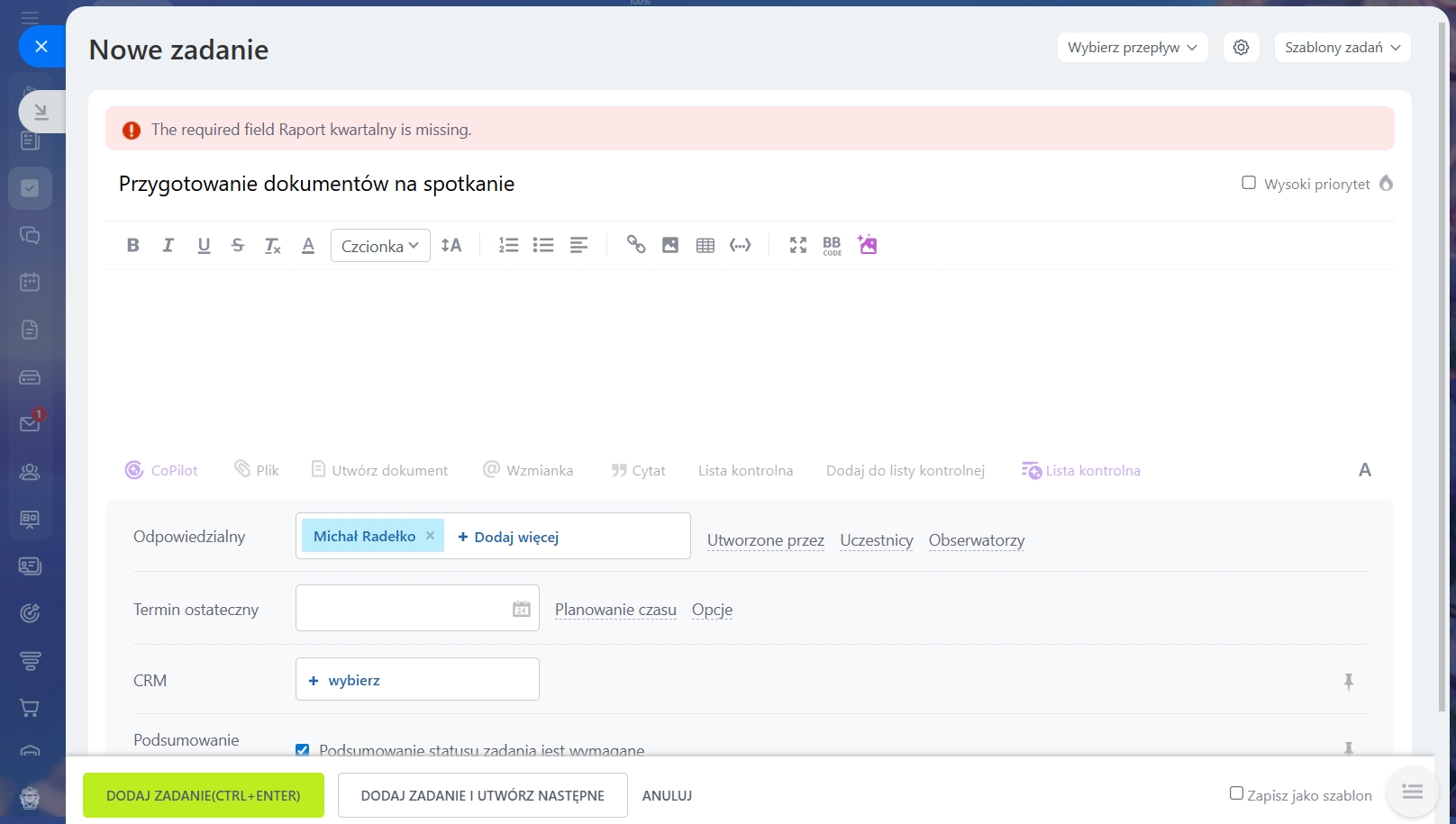Viewport: 1456px width, 824px height.
Task: Pin the Podsumowanie field
Action: 1349,747
